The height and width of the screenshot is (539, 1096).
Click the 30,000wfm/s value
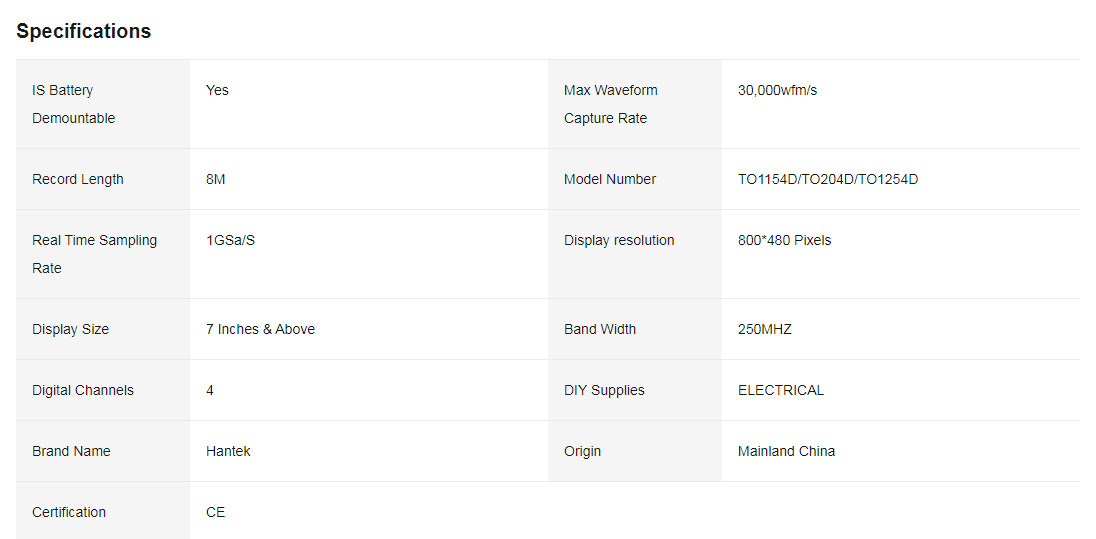[777, 90]
